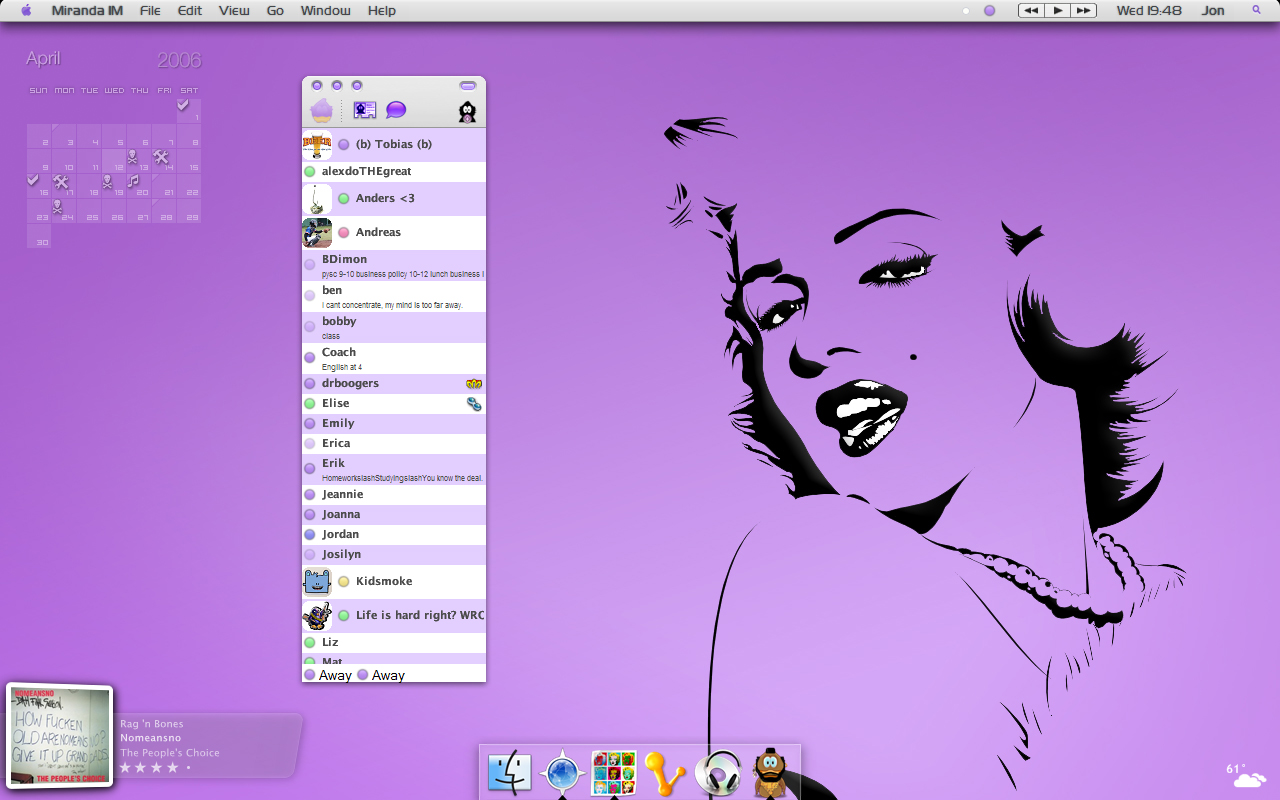Click the pink status dot beside Andreas
Image resolution: width=1280 pixels, height=800 pixels.
coord(344,233)
